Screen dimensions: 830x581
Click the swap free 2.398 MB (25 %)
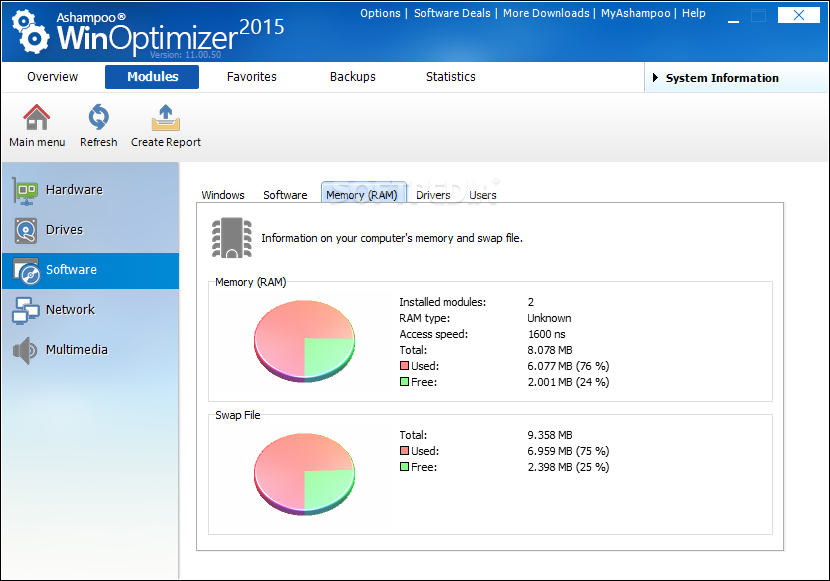(568, 467)
